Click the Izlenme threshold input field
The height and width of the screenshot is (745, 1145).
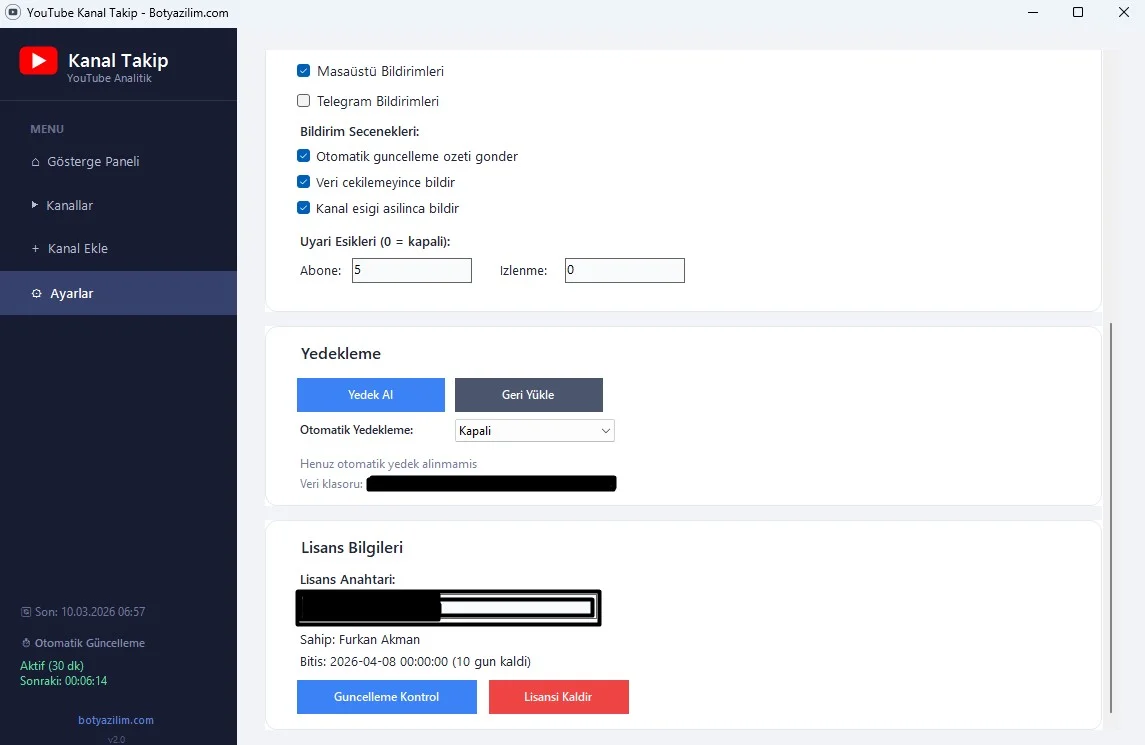pos(625,270)
